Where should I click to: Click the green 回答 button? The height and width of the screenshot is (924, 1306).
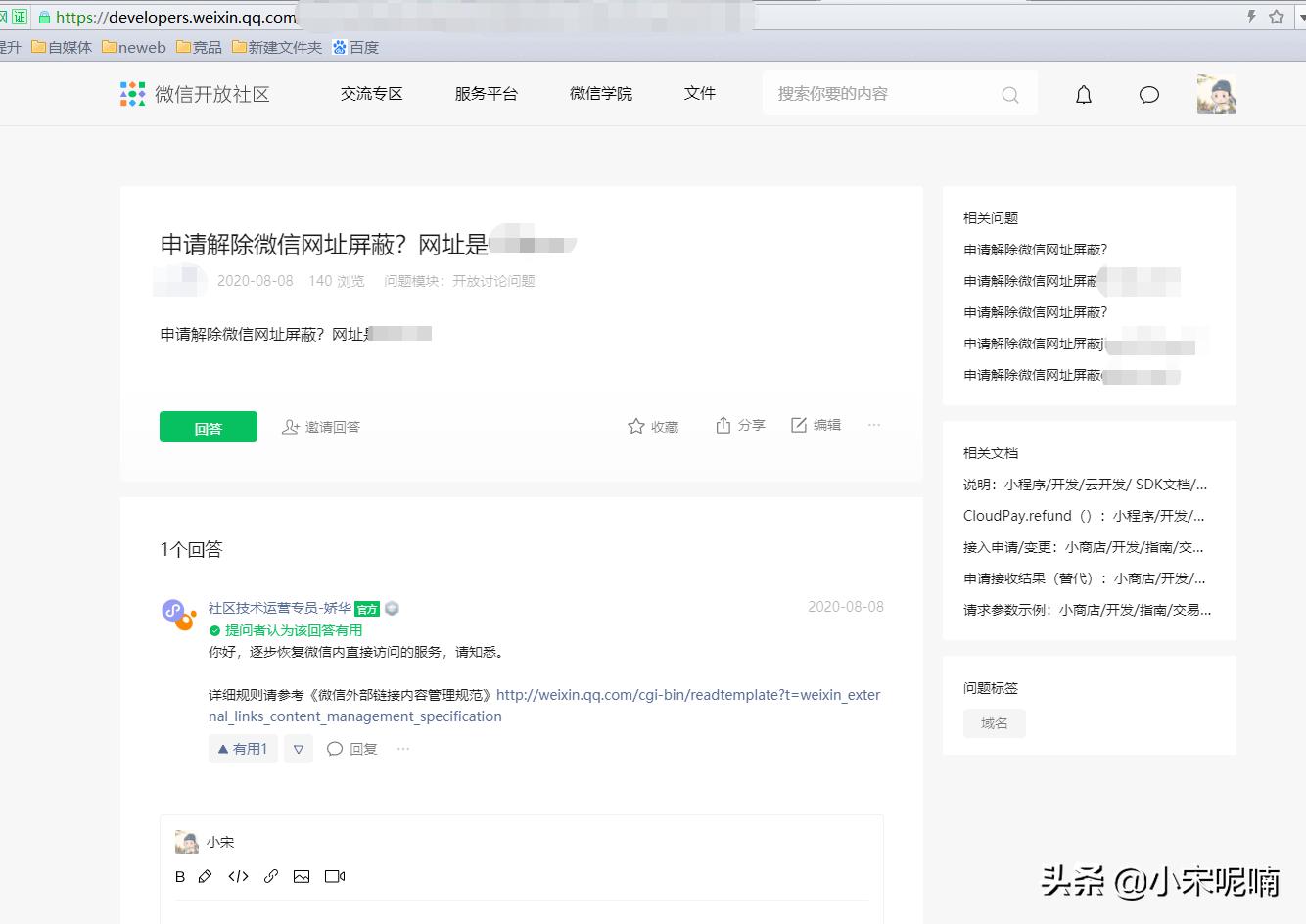click(208, 427)
